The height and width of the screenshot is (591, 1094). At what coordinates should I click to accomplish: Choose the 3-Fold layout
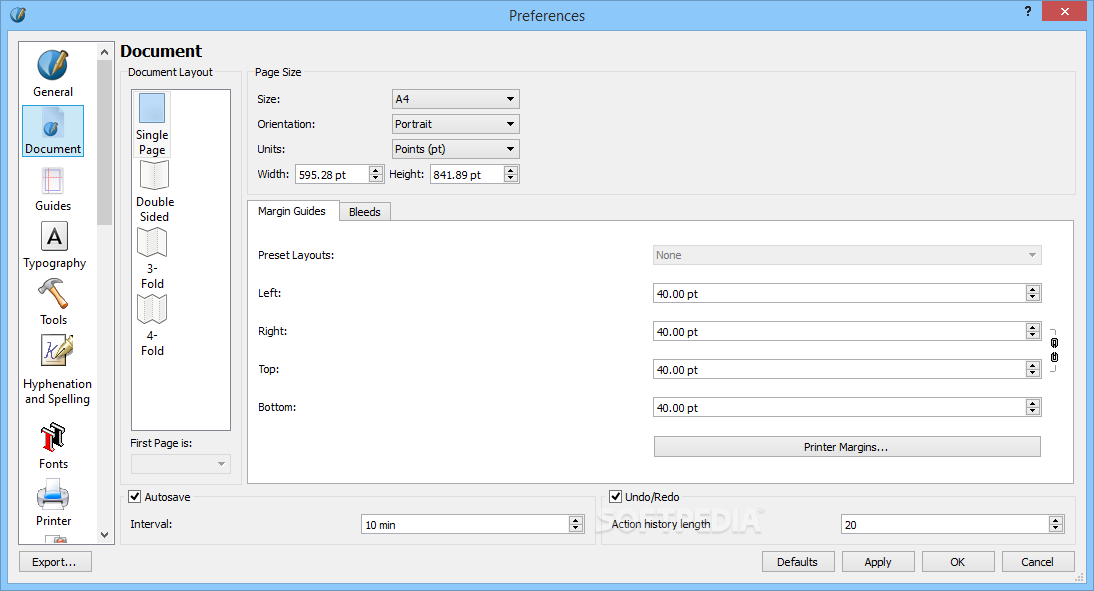coord(152,258)
